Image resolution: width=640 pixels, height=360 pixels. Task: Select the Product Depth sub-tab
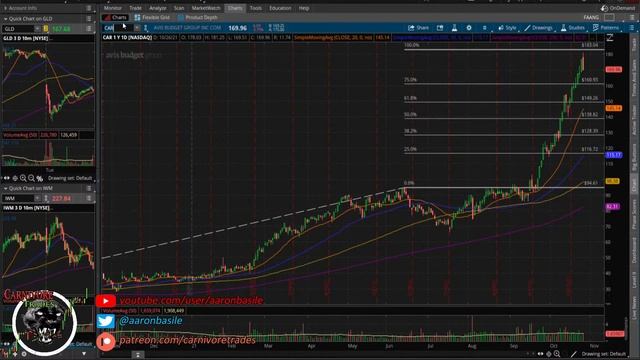pos(198,18)
